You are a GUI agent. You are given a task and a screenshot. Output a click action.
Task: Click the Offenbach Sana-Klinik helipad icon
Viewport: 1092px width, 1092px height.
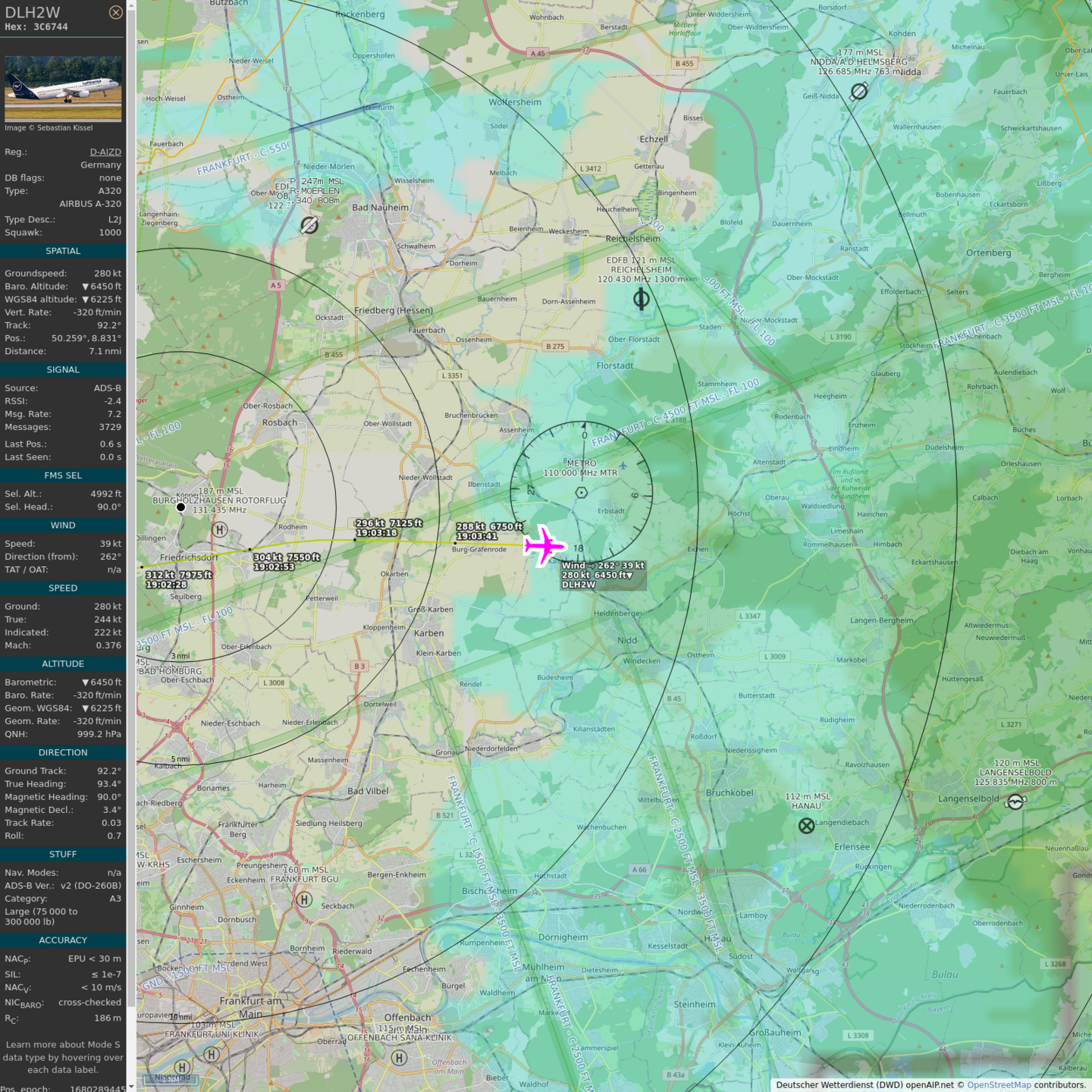pyautogui.click(x=399, y=1058)
